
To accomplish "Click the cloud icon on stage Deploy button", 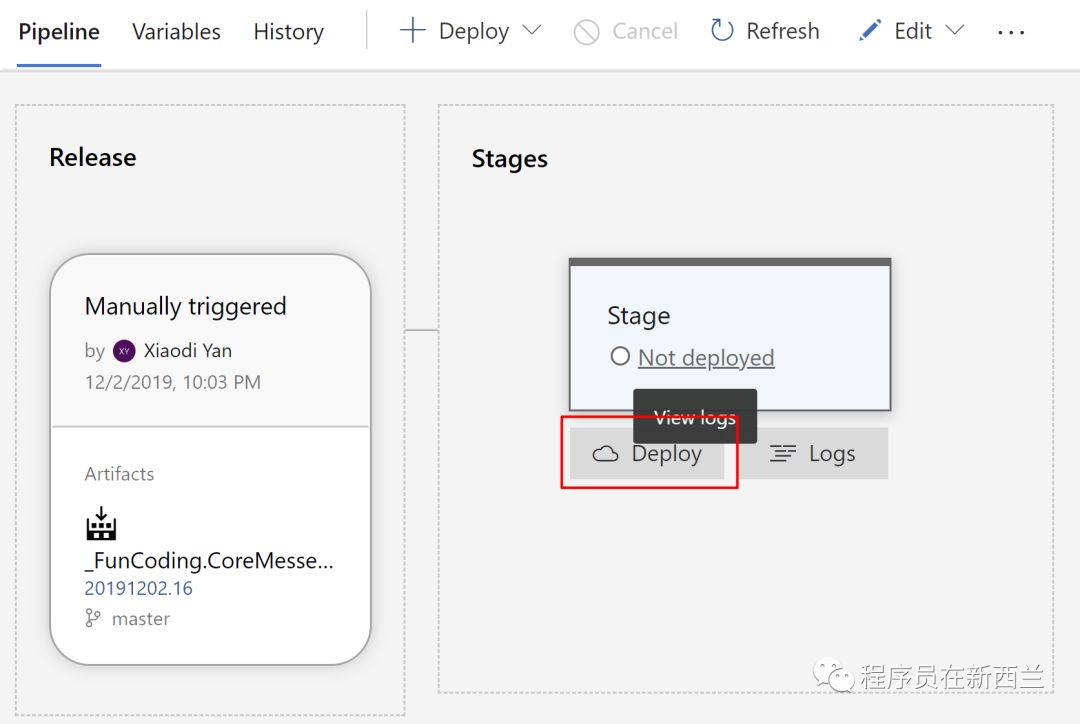I will tap(605, 454).
